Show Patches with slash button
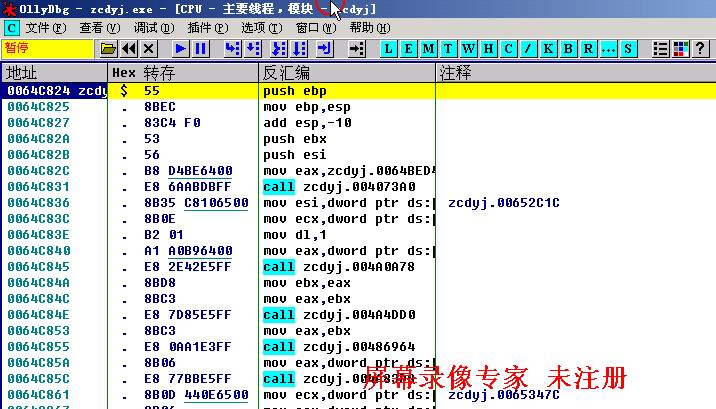This screenshot has width=716, height=409. [528, 48]
